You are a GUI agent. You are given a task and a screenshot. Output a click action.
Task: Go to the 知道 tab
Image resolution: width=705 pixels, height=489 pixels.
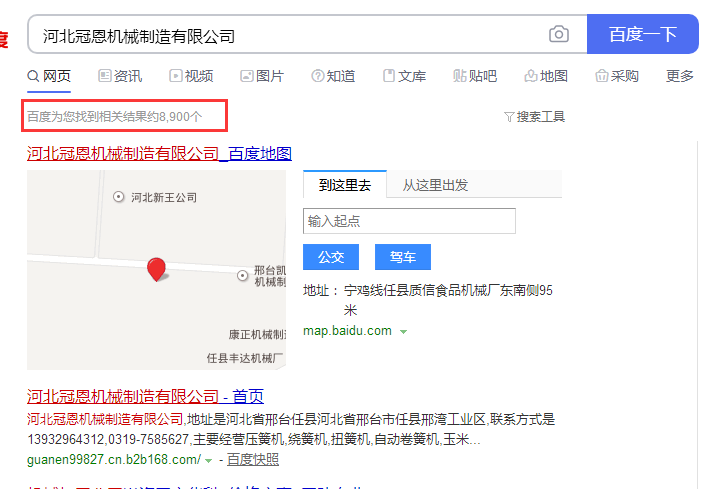(333, 76)
